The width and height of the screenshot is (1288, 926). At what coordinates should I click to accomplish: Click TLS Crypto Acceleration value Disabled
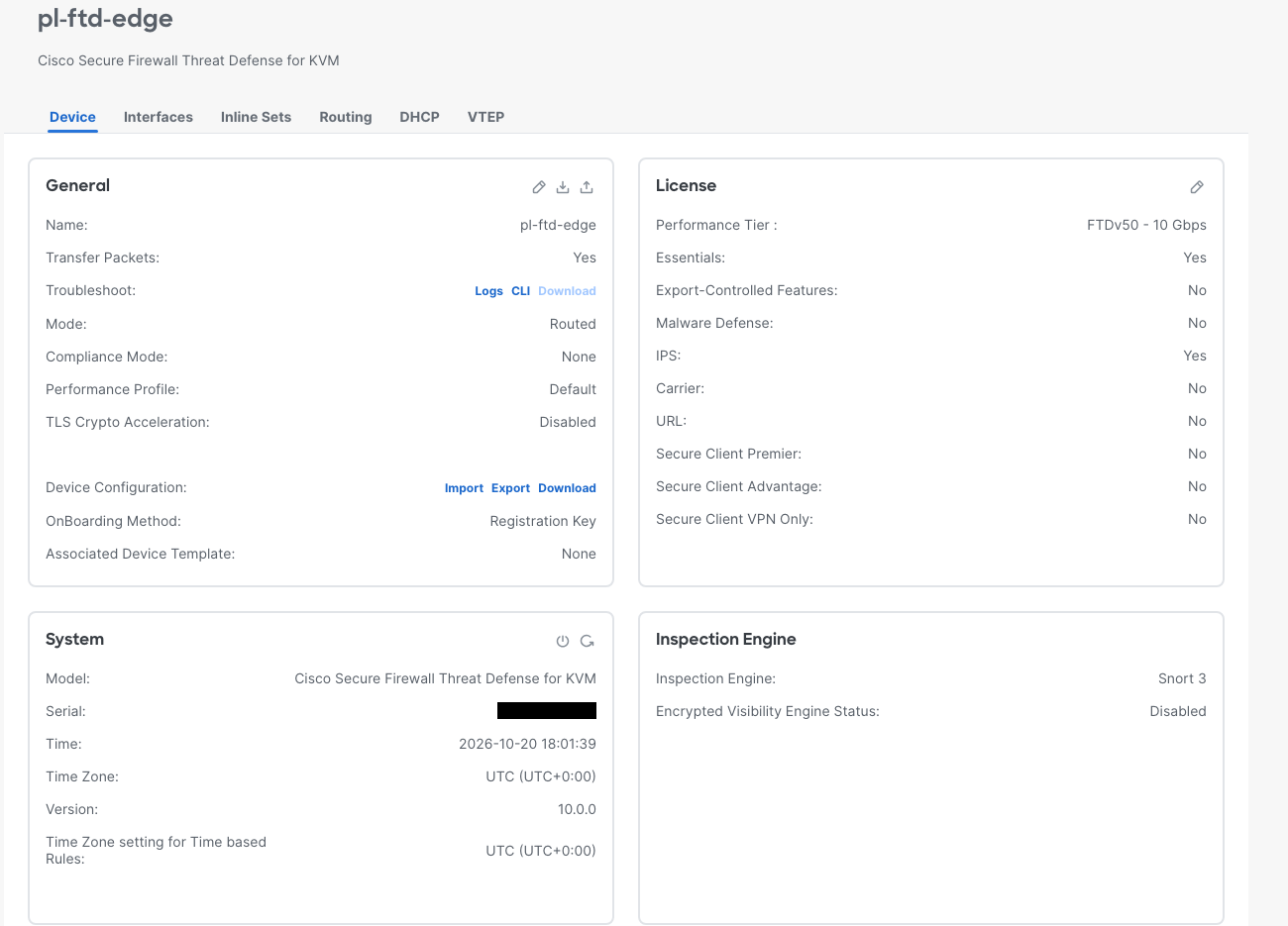(x=568, y=422)
